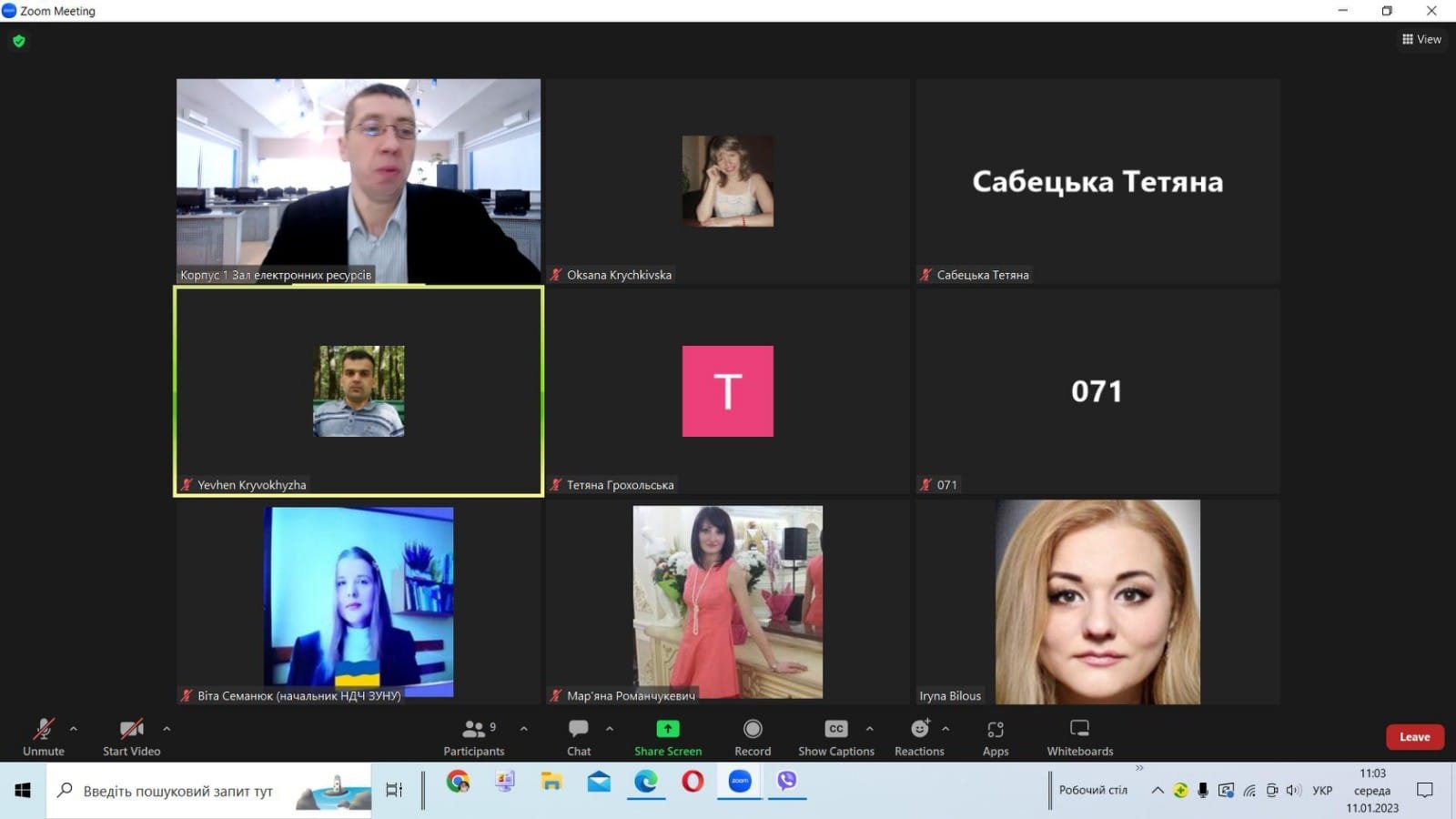This screenshot has width=1456, height=819.
Task: Select Oksana Krychkivska's profile picture tile
Action: 728,181
